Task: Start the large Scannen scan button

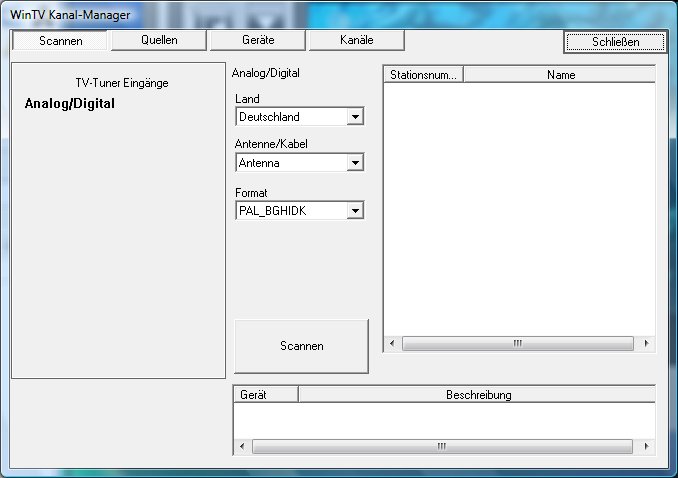Action: click(301, 346)
